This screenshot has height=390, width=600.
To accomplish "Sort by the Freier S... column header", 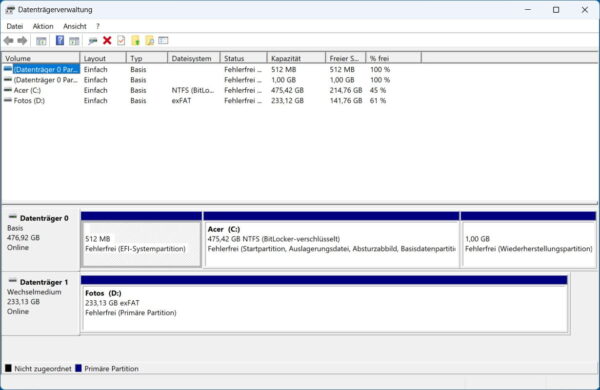I will tap(346, 58).
